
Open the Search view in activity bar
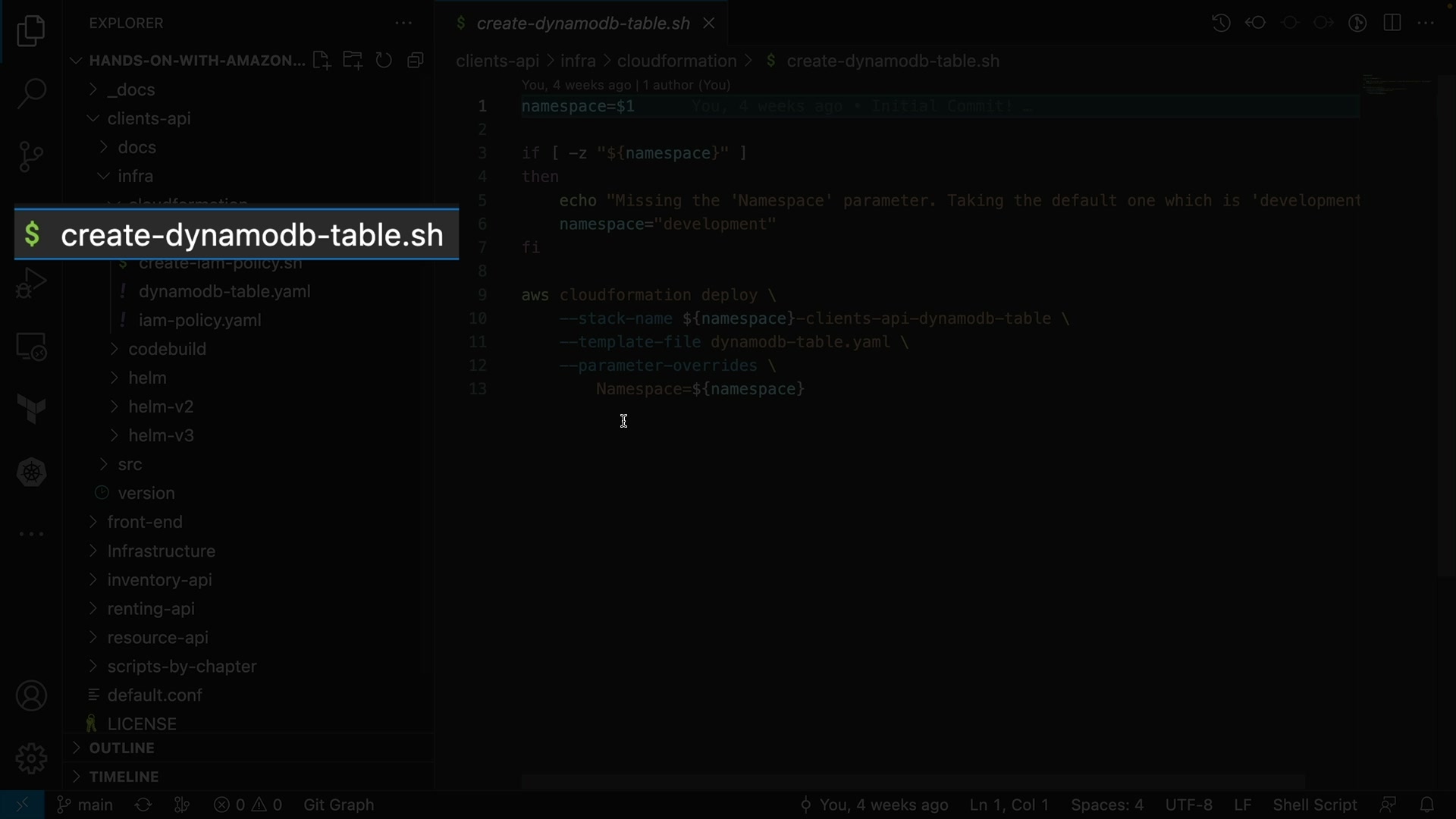(31, 94)
